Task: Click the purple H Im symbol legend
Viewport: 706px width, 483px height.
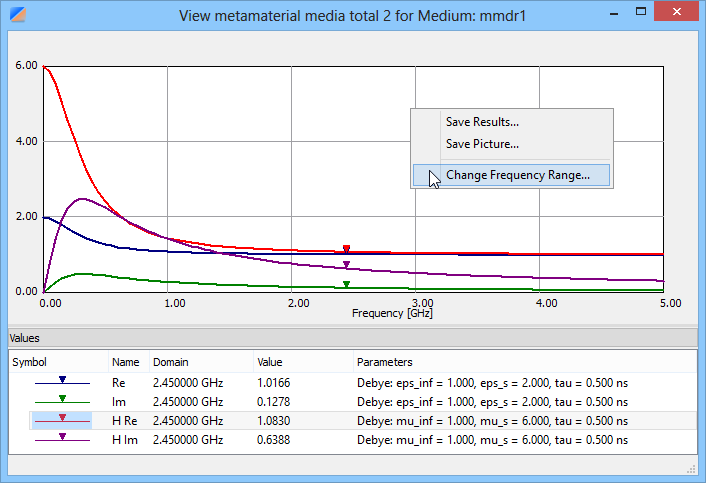Action: tap(62, 438)
